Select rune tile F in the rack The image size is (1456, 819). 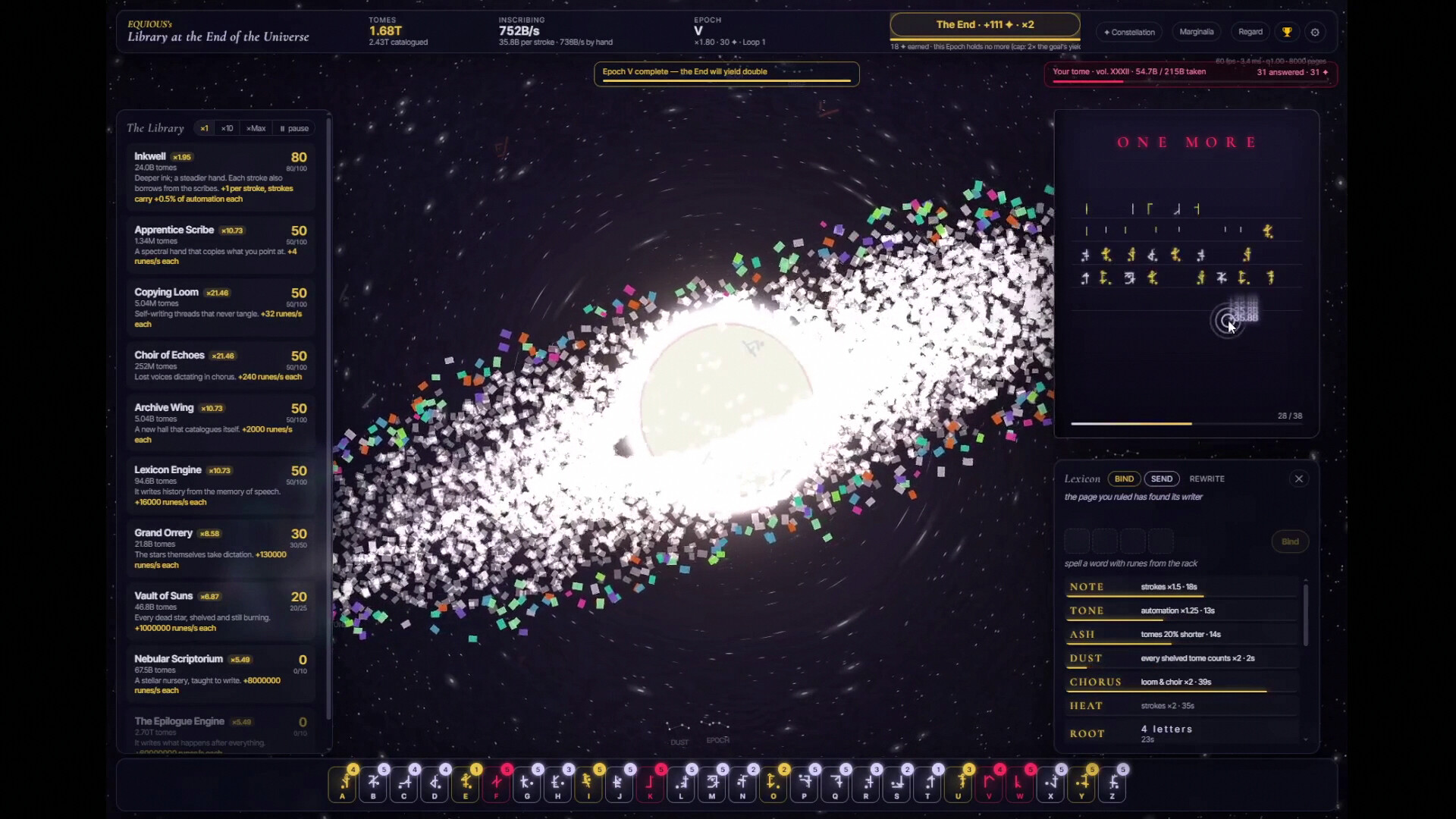point(497,784)
